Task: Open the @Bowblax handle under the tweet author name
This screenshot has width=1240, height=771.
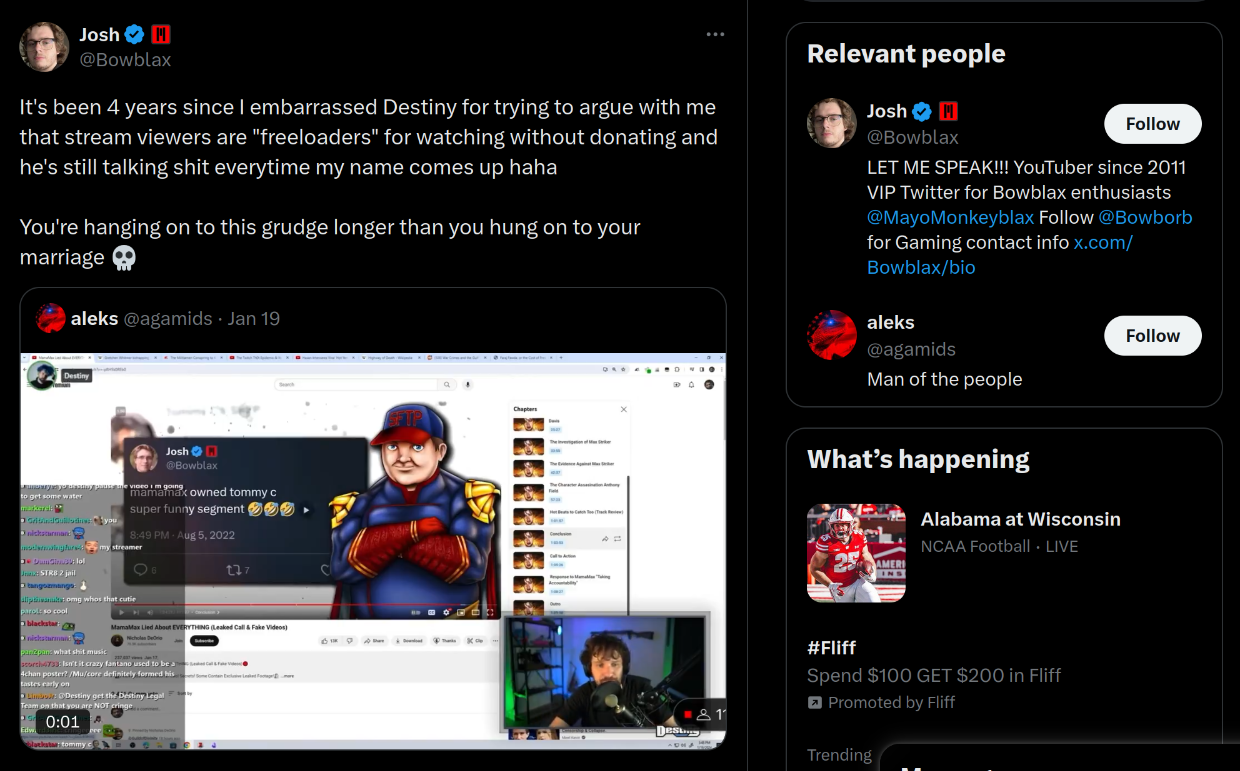Action: pos(125,60)
